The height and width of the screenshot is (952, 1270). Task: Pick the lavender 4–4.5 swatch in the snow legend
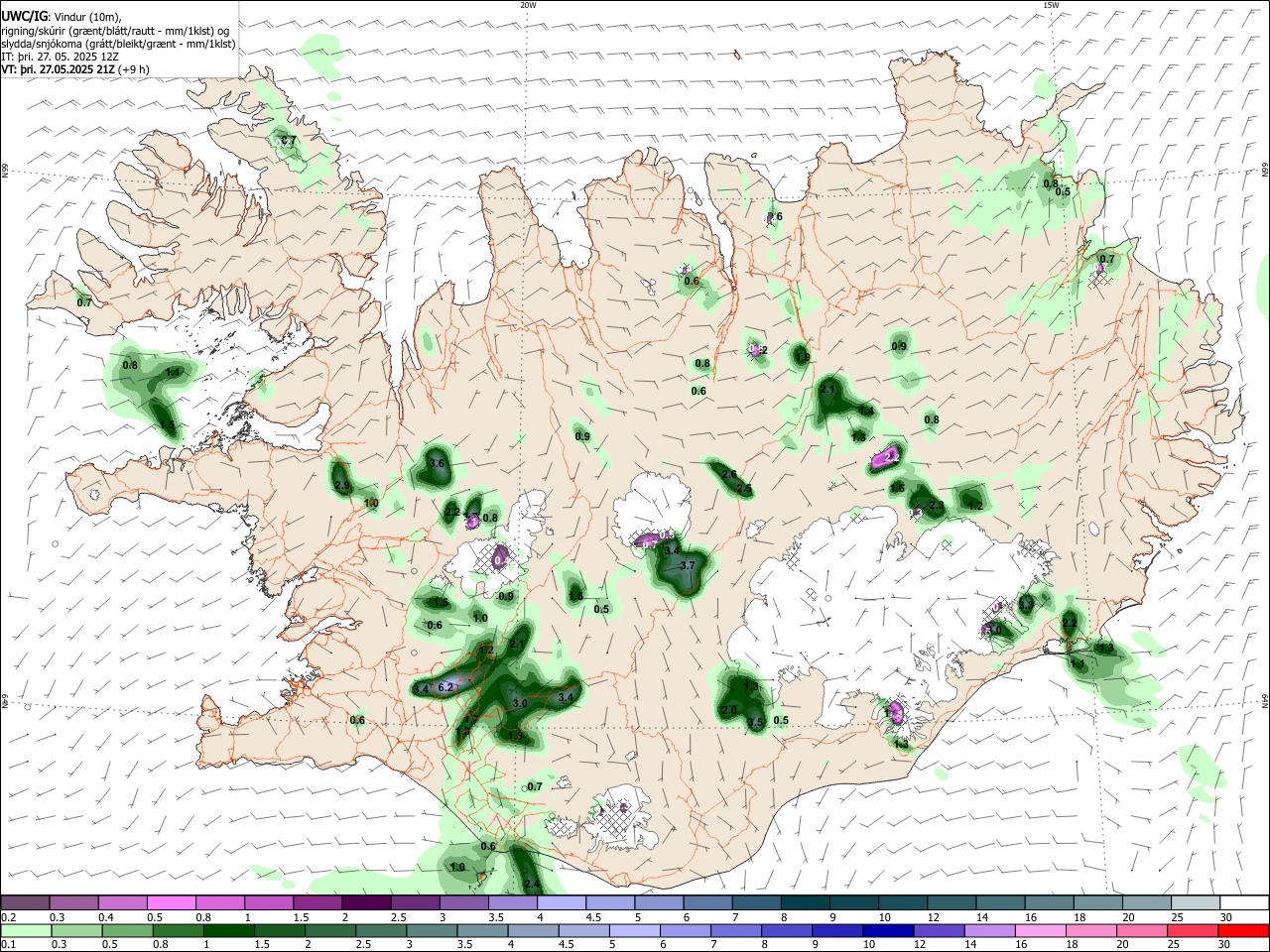point(563,903)
